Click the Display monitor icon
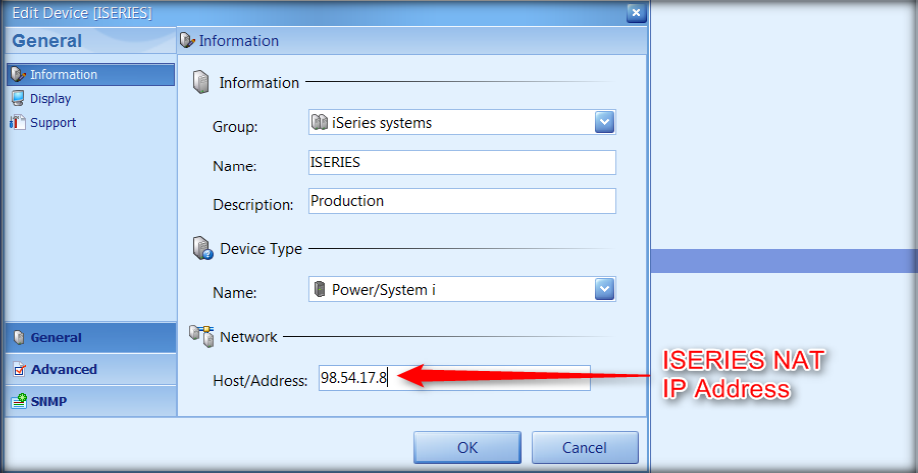This screenshot has width=918, height=473. coord(17,99)
